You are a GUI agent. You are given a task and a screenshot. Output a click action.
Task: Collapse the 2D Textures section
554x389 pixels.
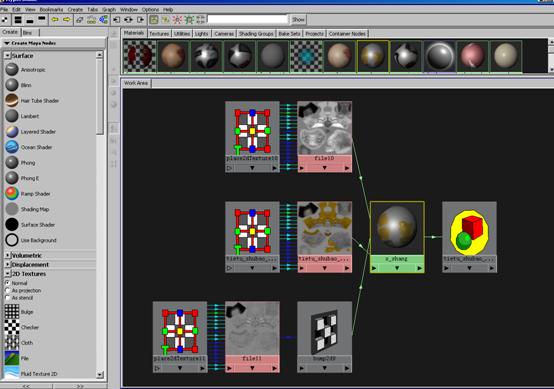click(x=7, y=274)
